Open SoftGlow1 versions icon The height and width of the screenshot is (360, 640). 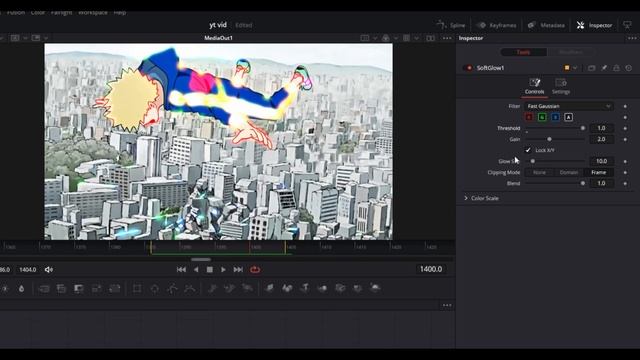(x=591, y=68)
